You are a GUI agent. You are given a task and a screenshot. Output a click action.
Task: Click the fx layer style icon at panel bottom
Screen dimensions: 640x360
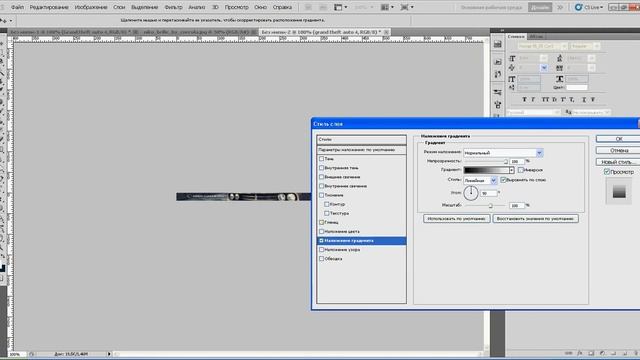580,353
